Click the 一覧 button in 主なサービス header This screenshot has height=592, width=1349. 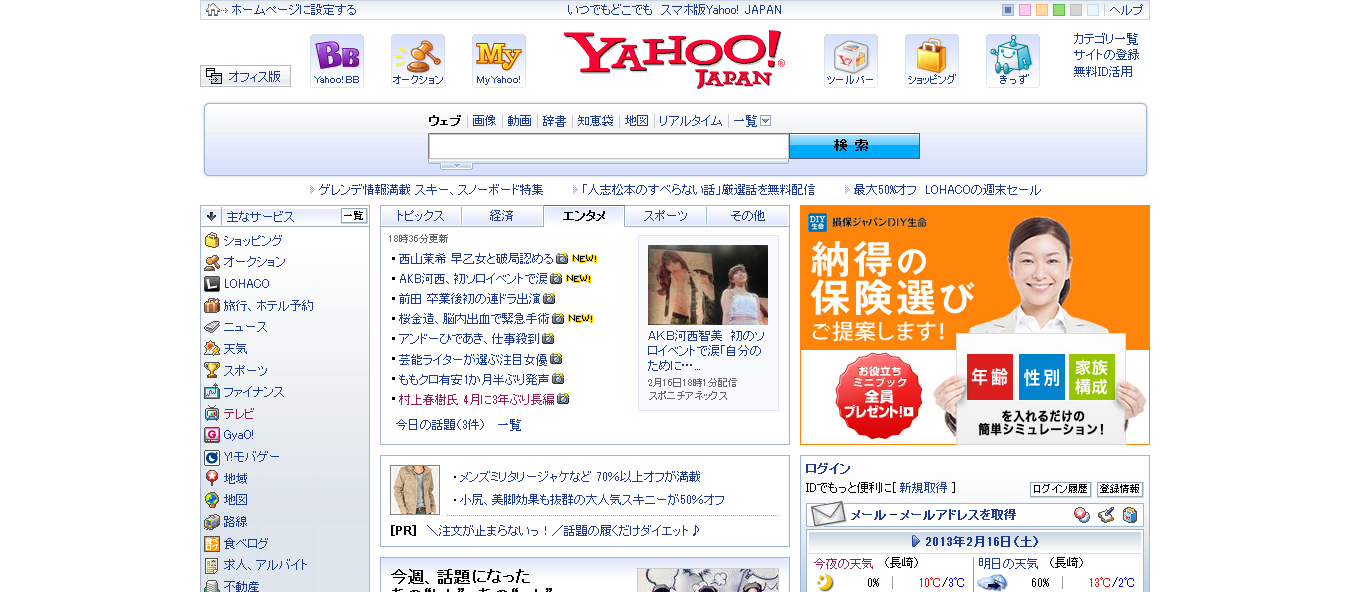click(x=354, y=215)
